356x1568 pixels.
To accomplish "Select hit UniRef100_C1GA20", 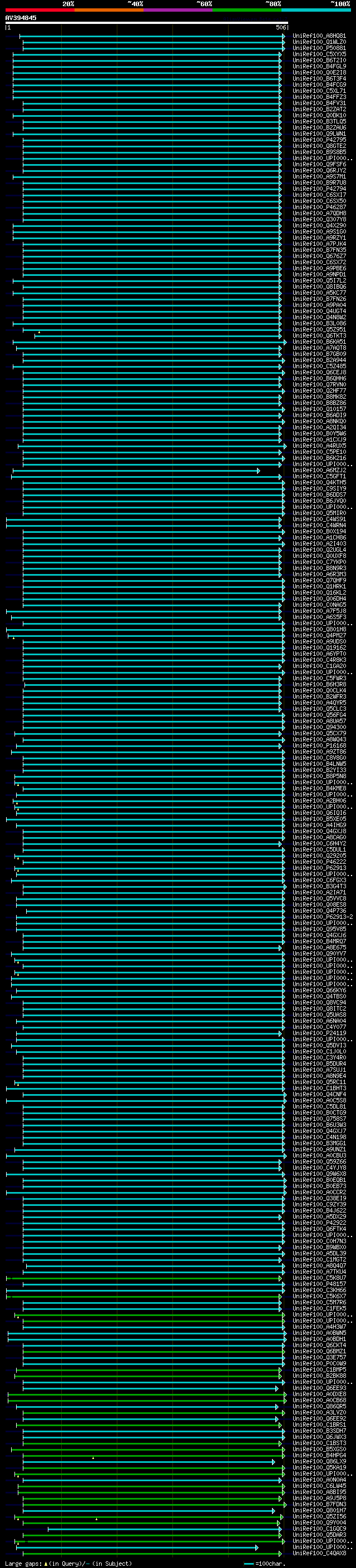I will click(319, 666).
